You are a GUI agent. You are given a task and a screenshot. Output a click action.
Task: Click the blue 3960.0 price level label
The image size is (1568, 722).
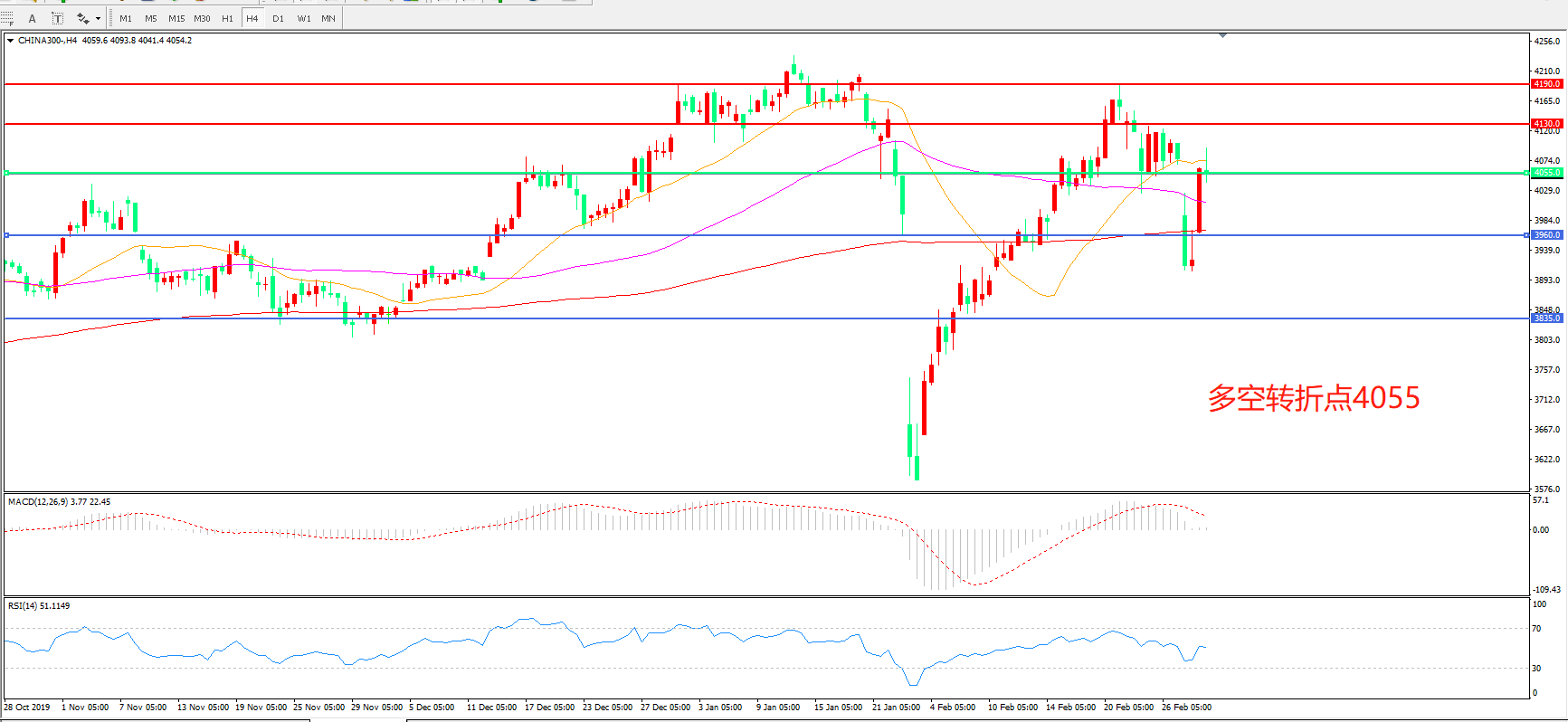(x=1546, y=235)
